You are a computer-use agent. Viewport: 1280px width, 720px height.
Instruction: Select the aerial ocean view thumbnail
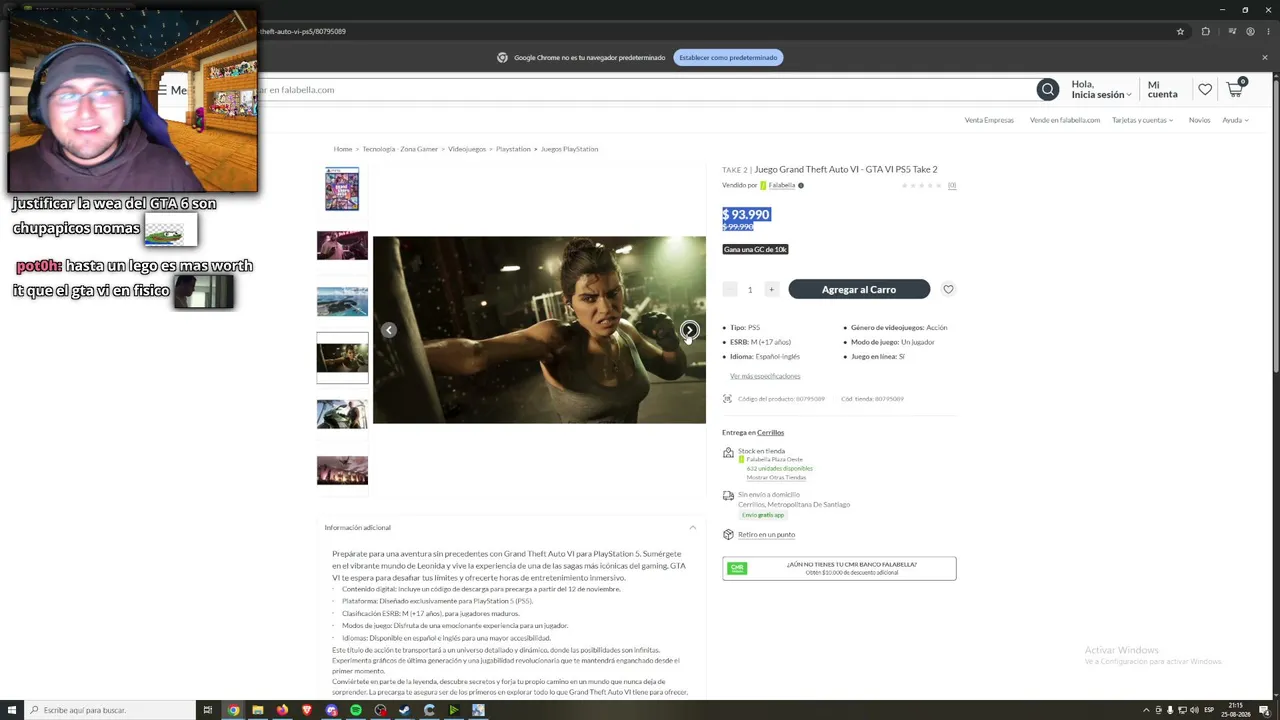point(342,301)
